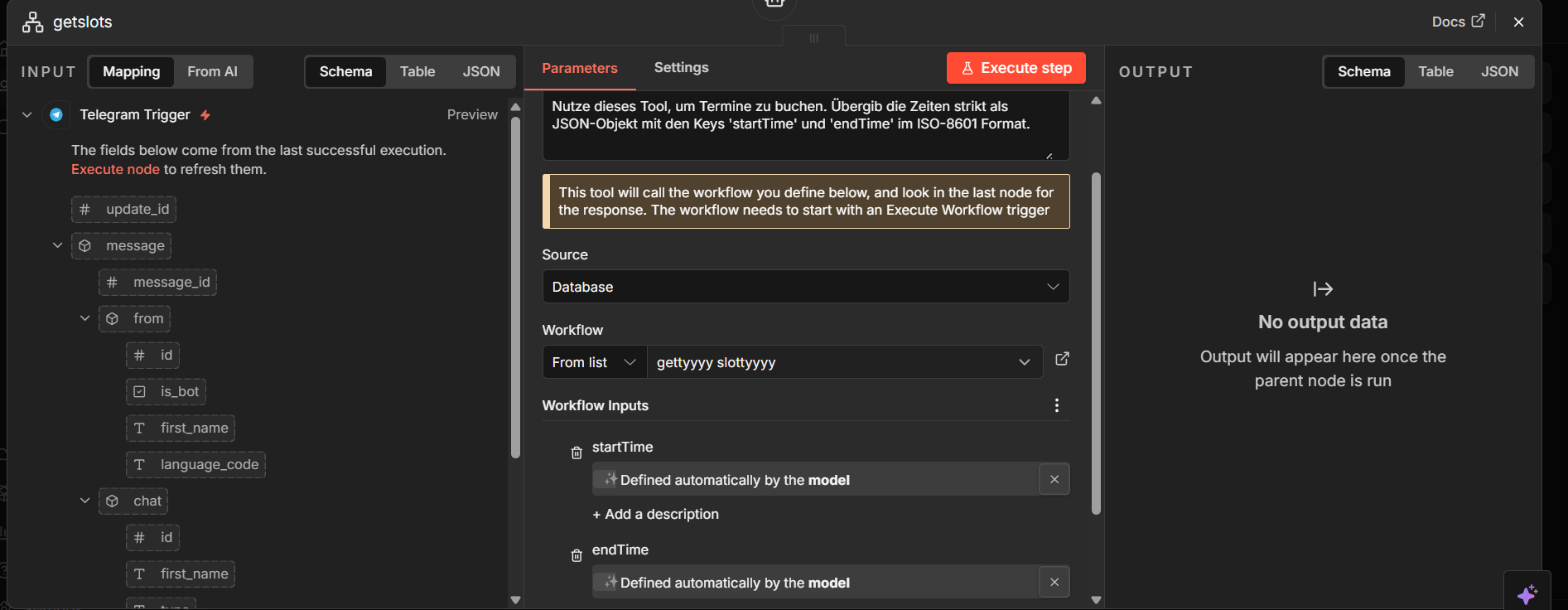Clear endTime model-defined value

[1054, 582]
